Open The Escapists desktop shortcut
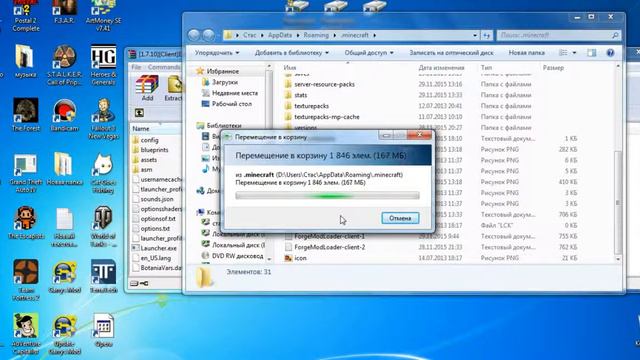The width and height of the screenshot is (640, 360). (x=26, y=222)
